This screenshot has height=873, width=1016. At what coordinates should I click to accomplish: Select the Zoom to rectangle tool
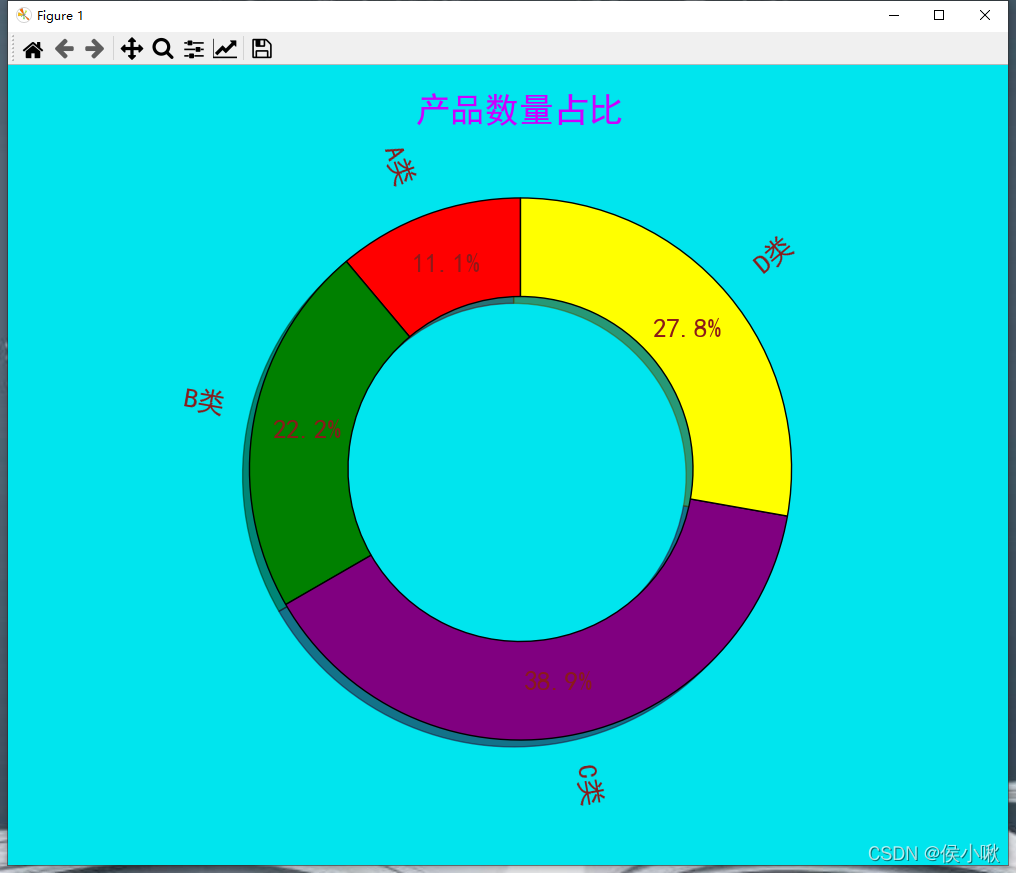tap(163, 49)
